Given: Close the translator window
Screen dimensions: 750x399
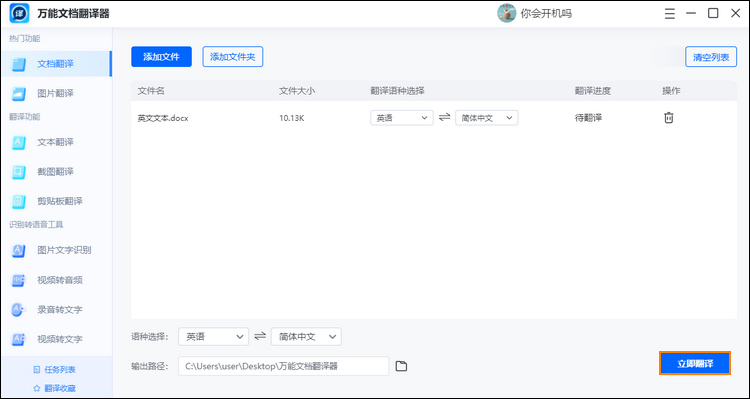Looking at the screenshot, I should pos(735,13).
